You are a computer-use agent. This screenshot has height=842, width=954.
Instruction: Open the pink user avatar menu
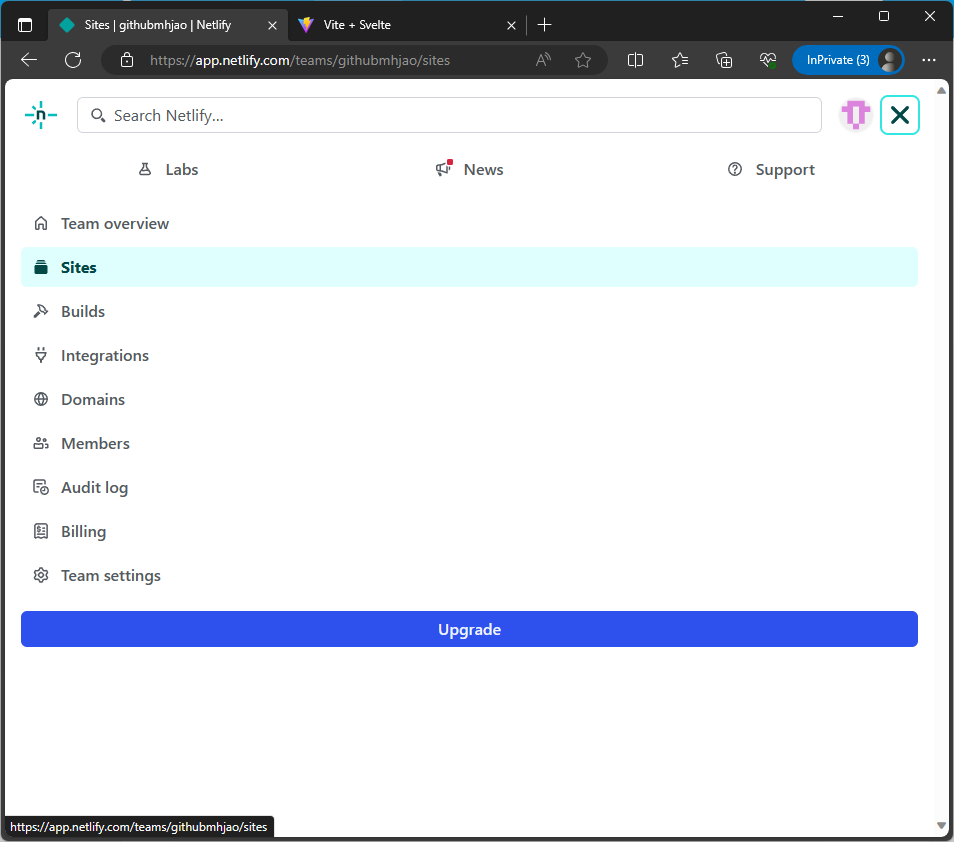coord(855,114)
